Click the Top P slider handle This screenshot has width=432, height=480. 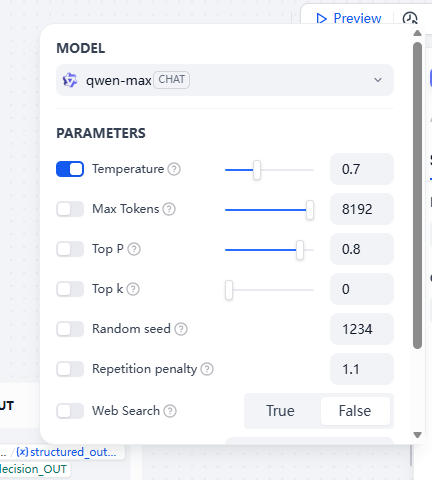coord(300,250)
